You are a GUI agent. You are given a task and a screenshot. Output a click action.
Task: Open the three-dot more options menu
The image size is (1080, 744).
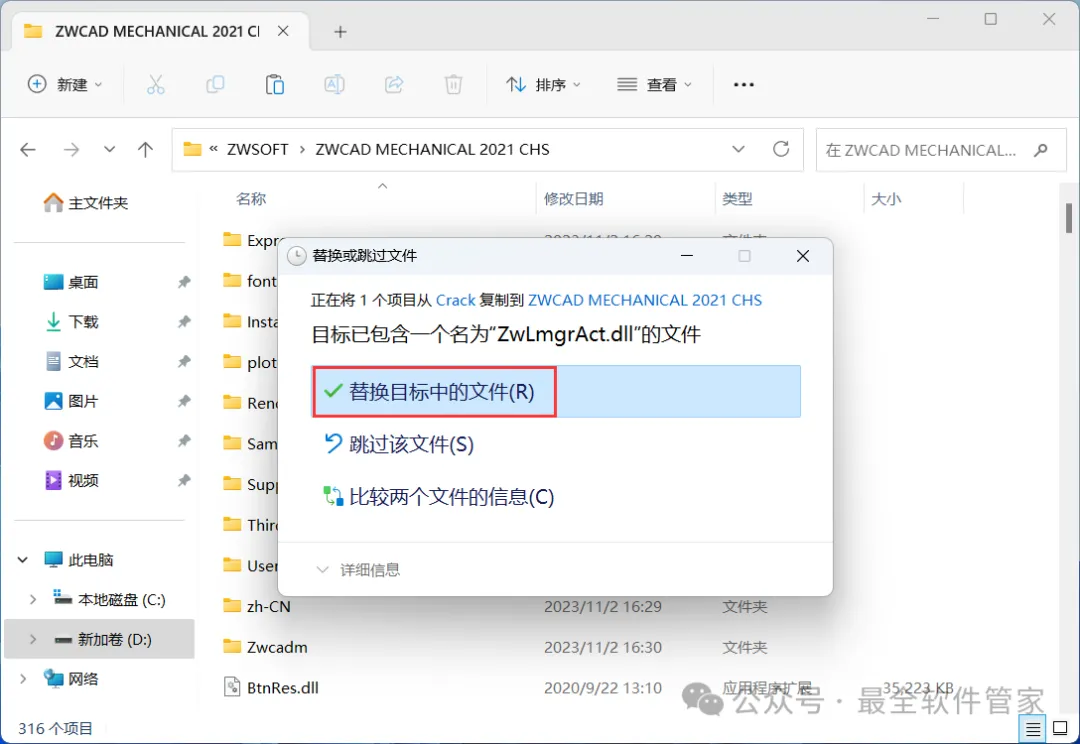pyautogui.click(x=744, y=85)
